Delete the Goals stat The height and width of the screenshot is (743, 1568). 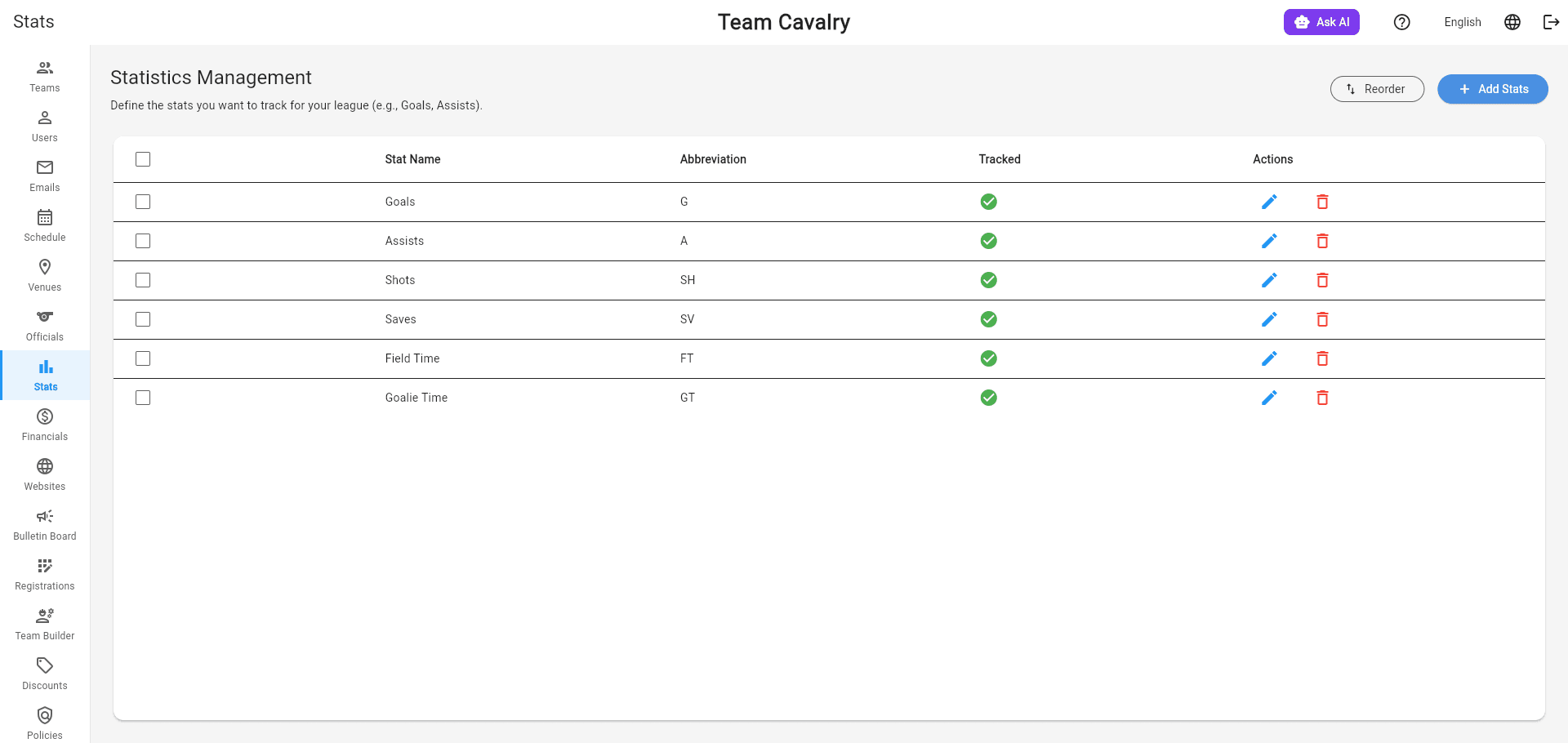pyautogui.click(x=1322, y=202)
